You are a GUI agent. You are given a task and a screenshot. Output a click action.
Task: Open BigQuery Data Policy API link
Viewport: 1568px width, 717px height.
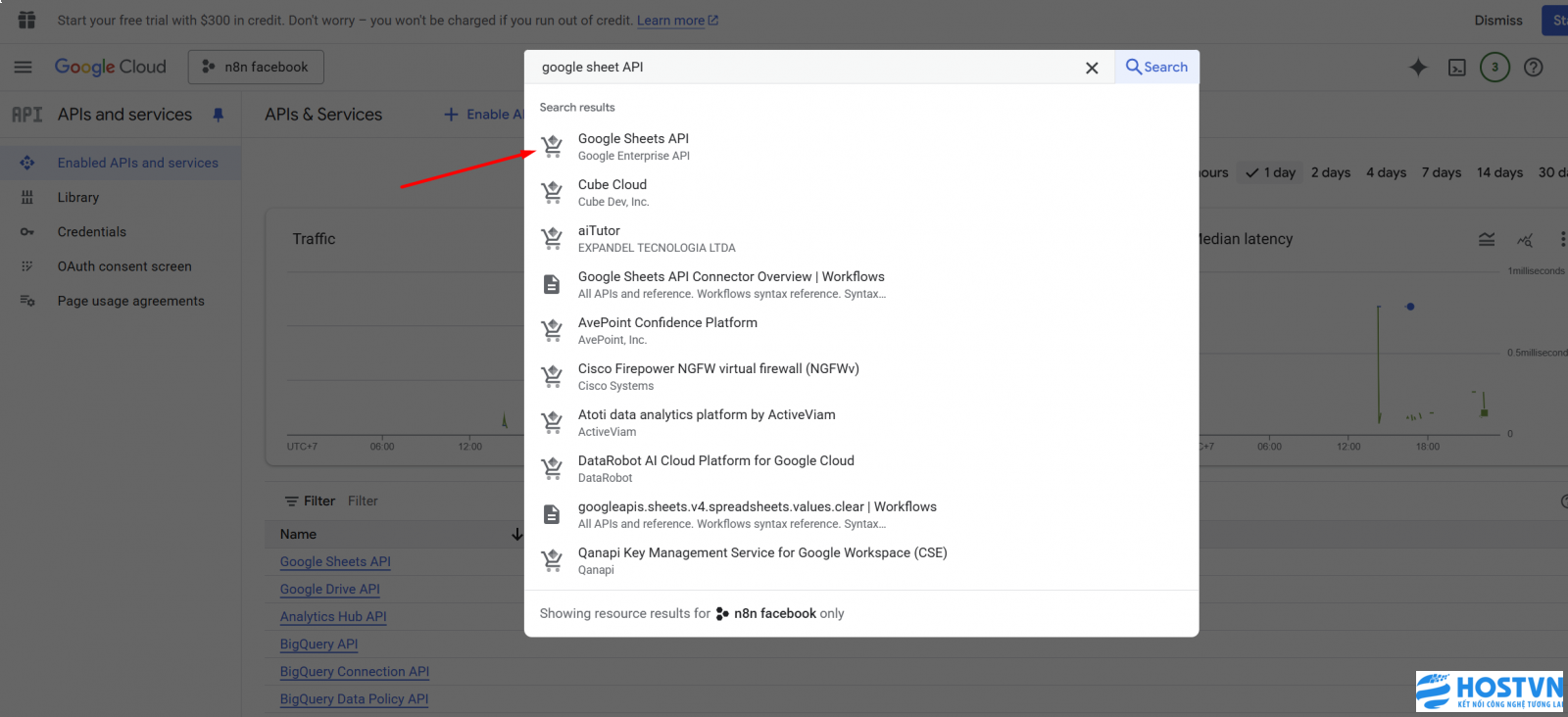coord(354,699)
